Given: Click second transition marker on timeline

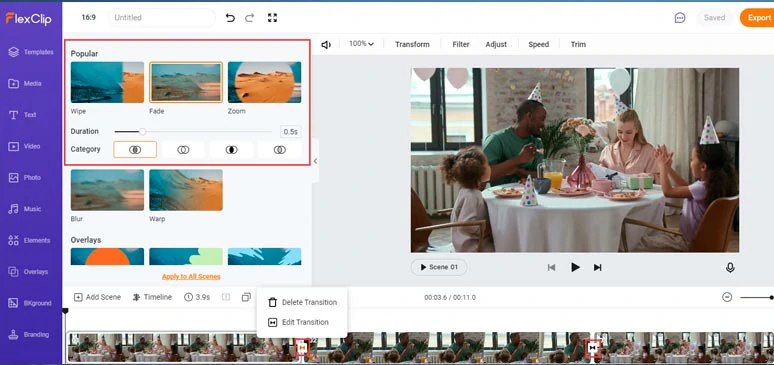Looking at the screenshot, I should pyautogui.click(x=592, y=348).
